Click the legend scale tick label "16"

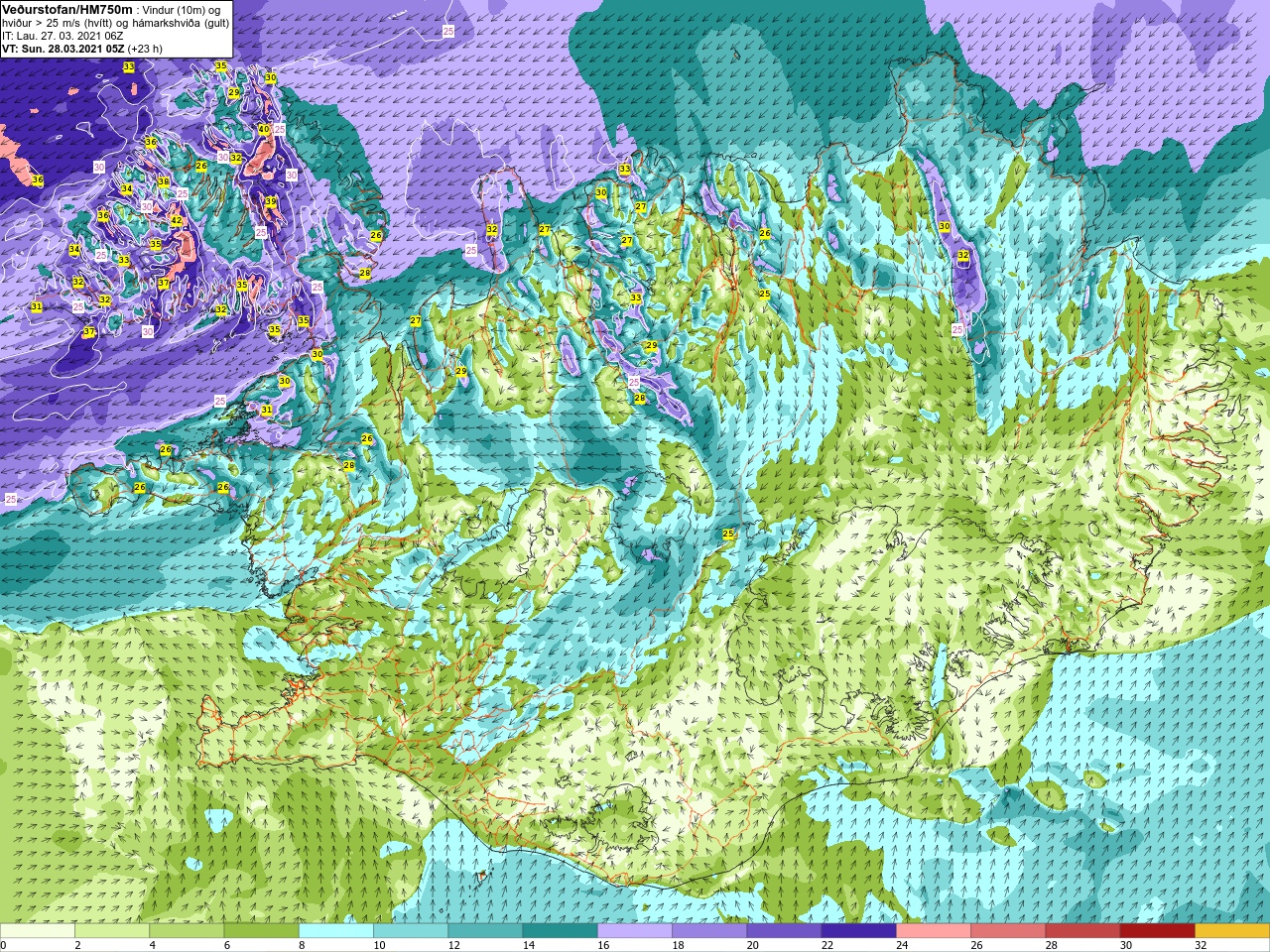[x=603, y=945]
